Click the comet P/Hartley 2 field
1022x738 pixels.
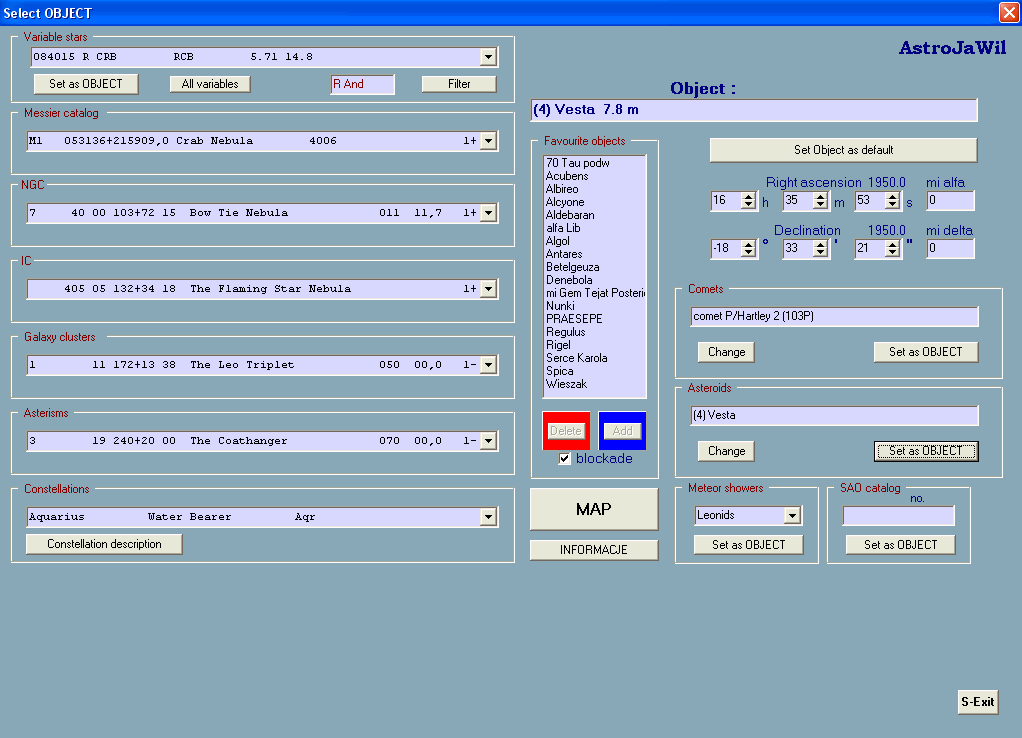click(834, 316)
